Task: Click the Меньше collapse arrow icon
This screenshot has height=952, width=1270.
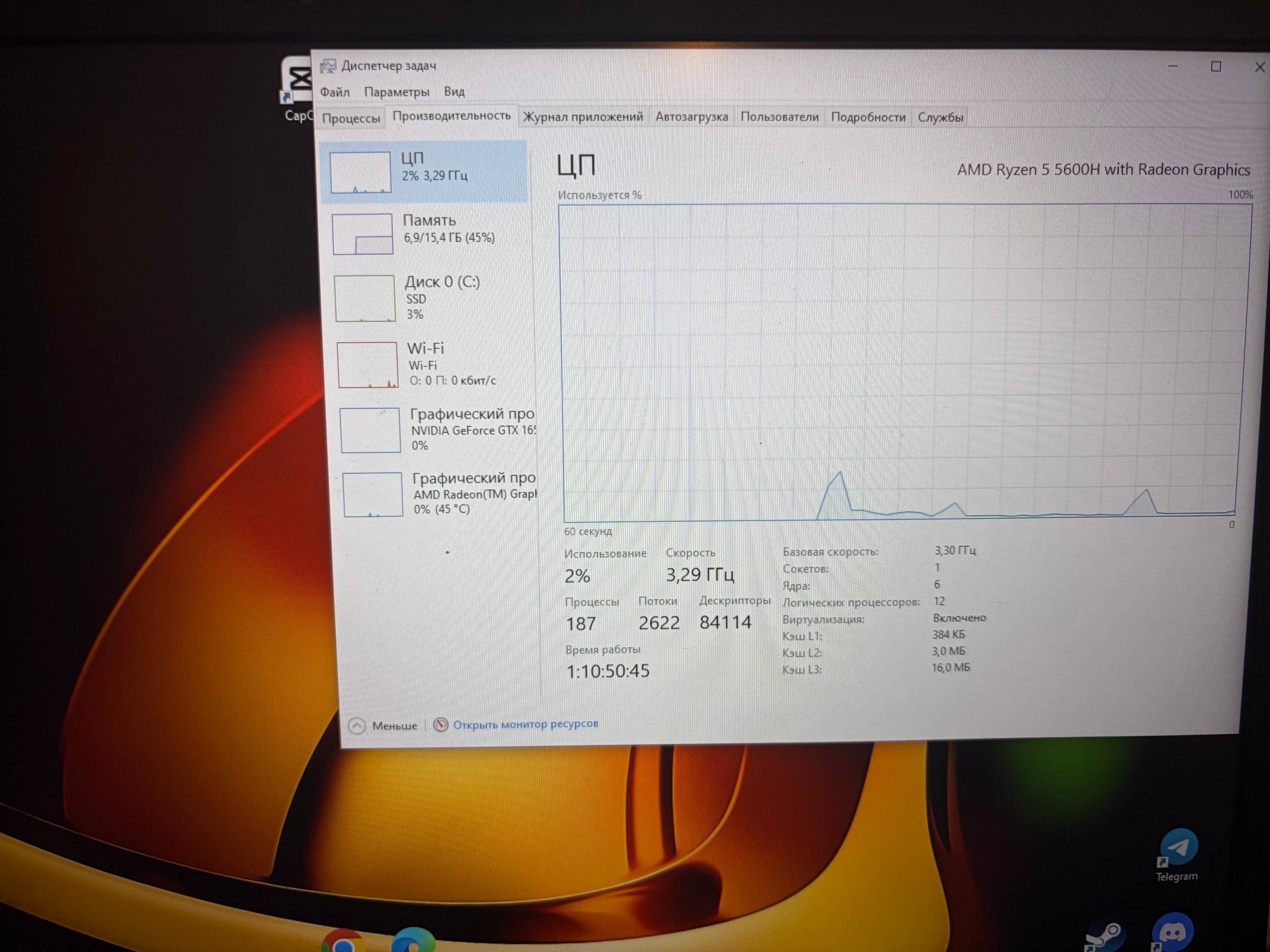Action: click(x=357, y=726)
